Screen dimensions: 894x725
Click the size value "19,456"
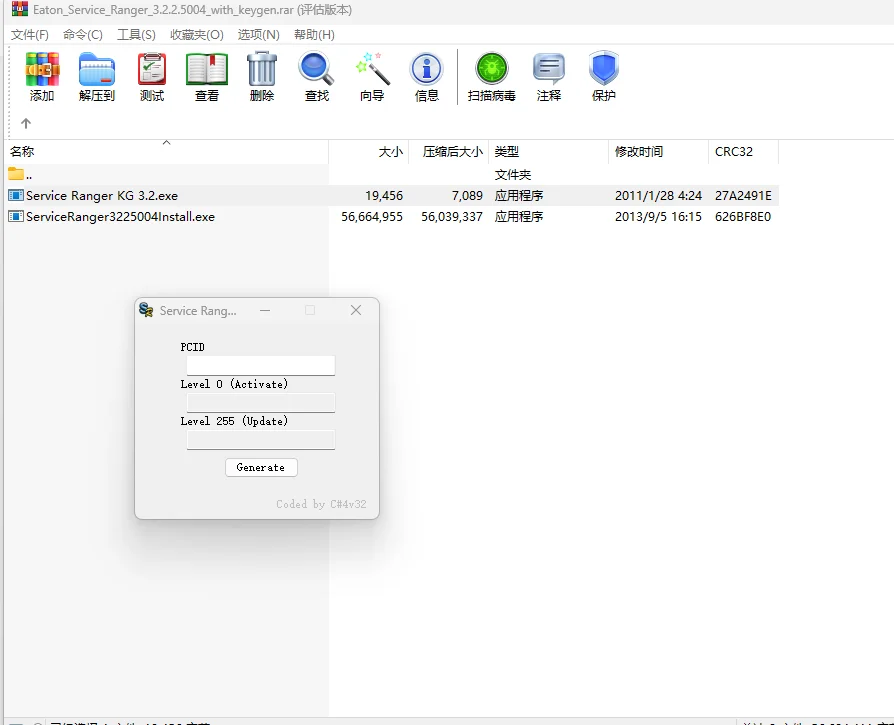[x=384, y=195]
